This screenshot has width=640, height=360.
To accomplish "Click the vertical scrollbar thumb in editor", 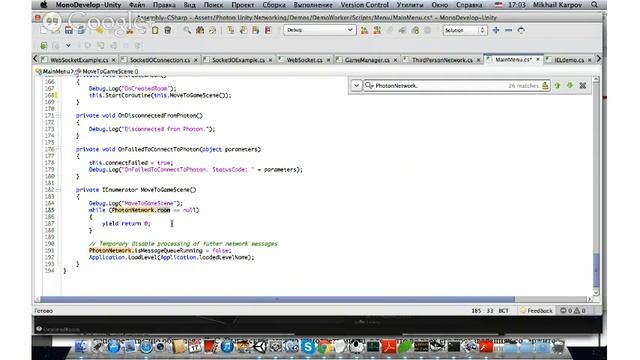I will [596, 270].
